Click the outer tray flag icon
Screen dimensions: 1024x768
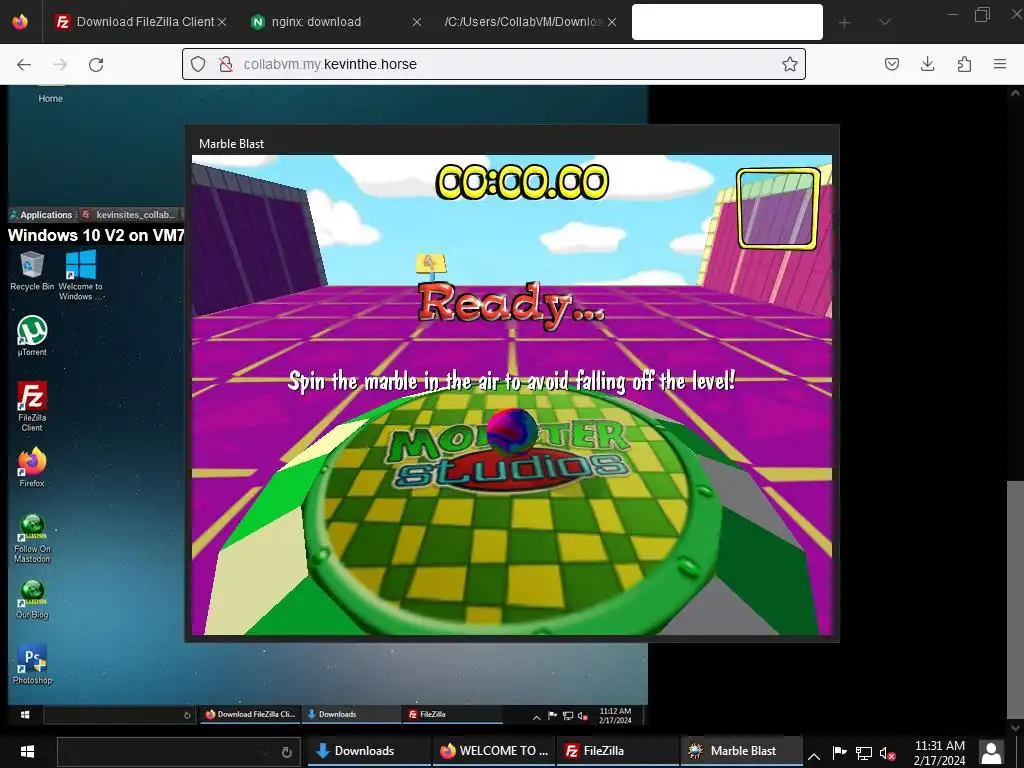pos(839,753)
